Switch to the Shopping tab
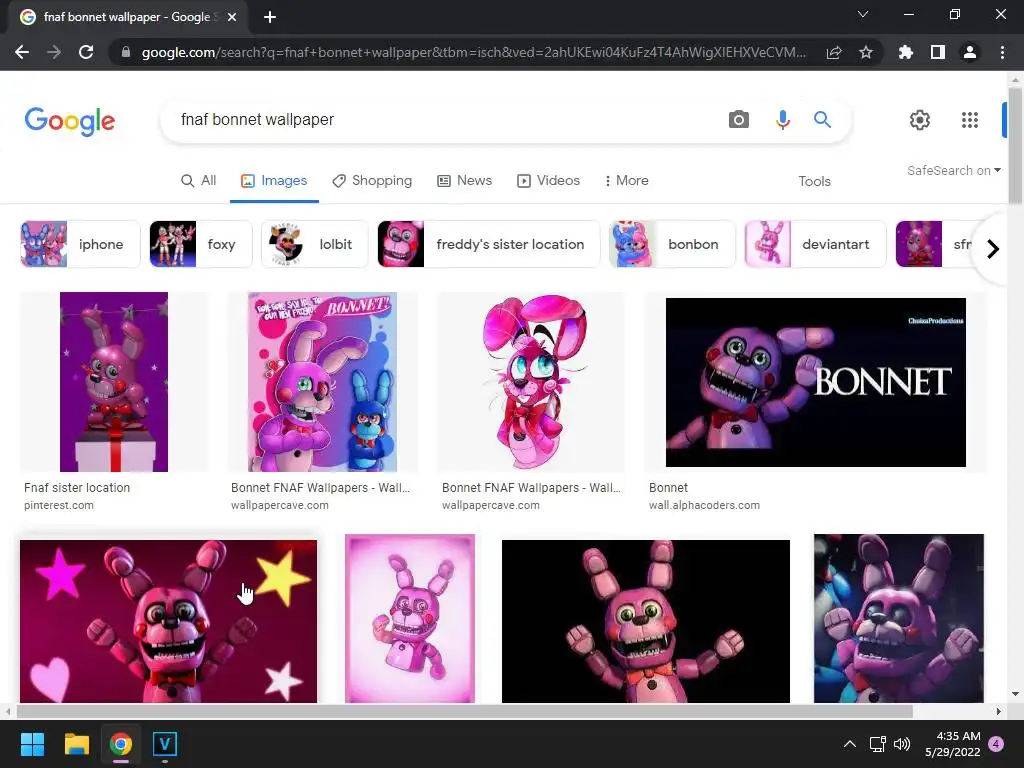Screen dimensions: 1024x768 coord(372,181)
